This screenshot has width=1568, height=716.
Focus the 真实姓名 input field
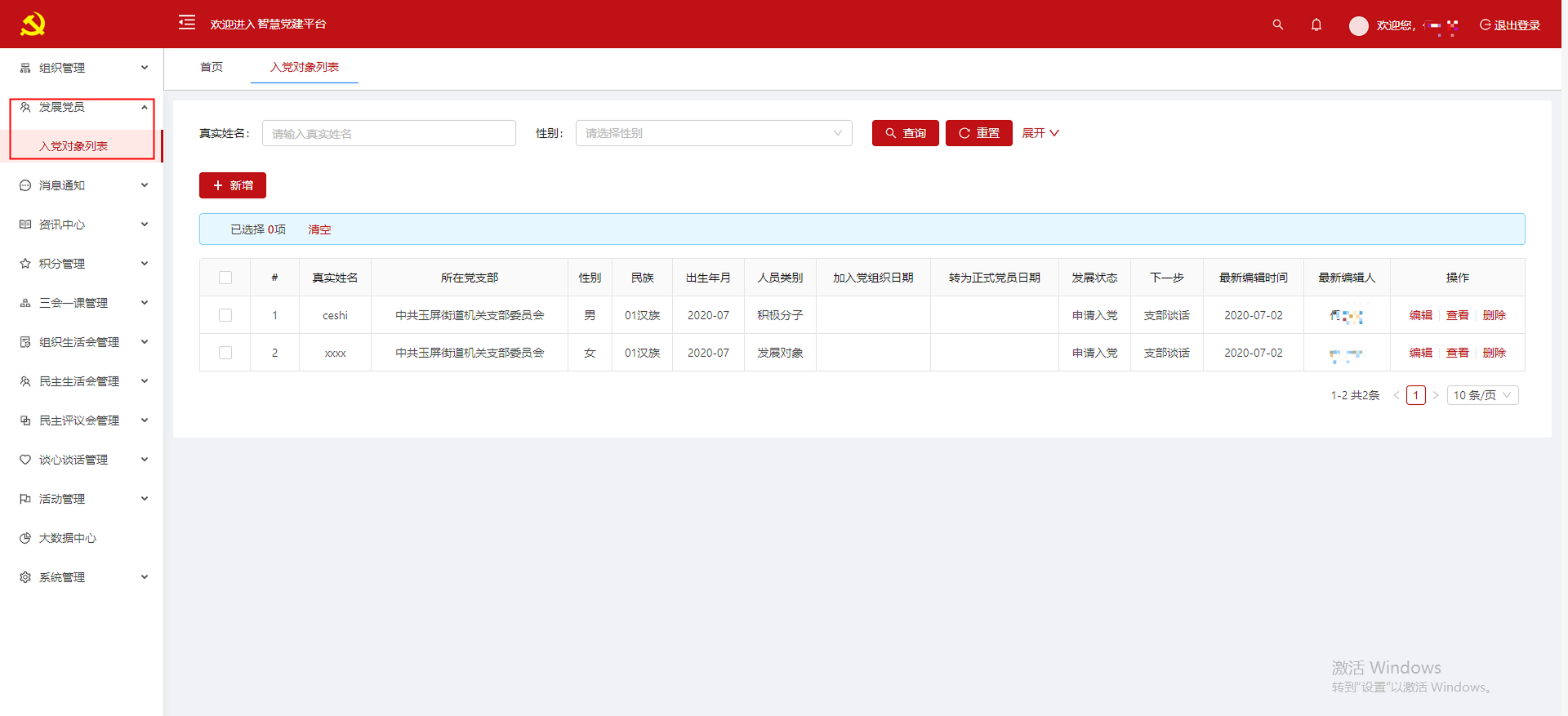tap(389, 133)
